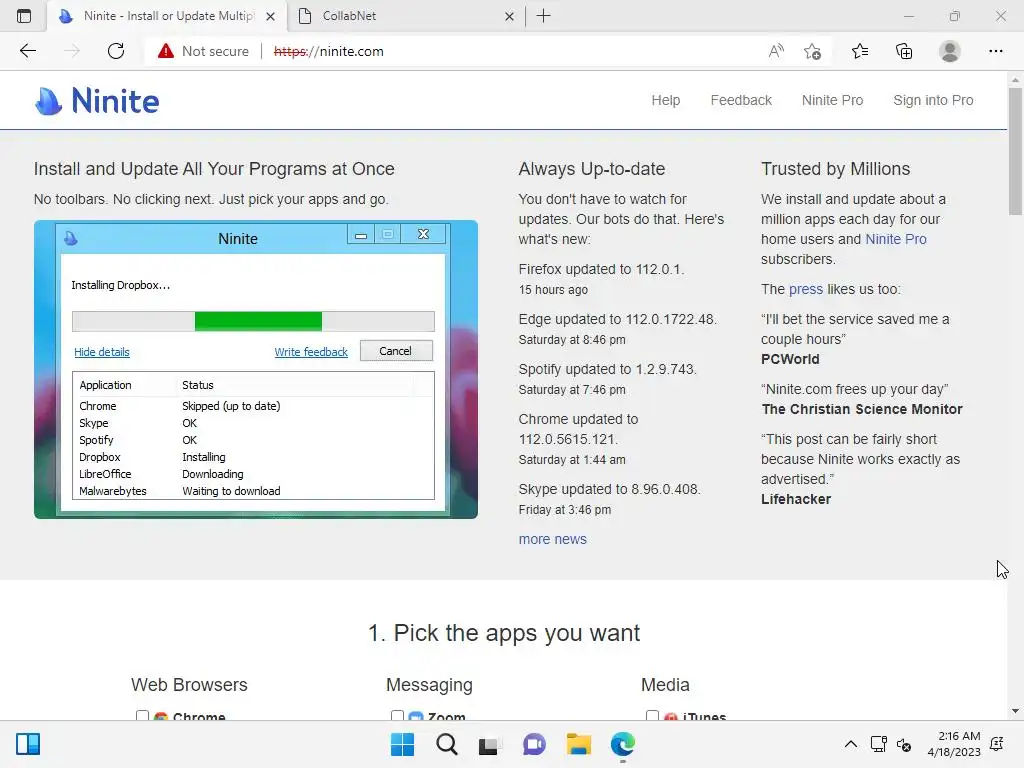Open the notification center icon
The height and width of the screenshot is (768, 1024).
pyautogui.click(x=997, y=744)
